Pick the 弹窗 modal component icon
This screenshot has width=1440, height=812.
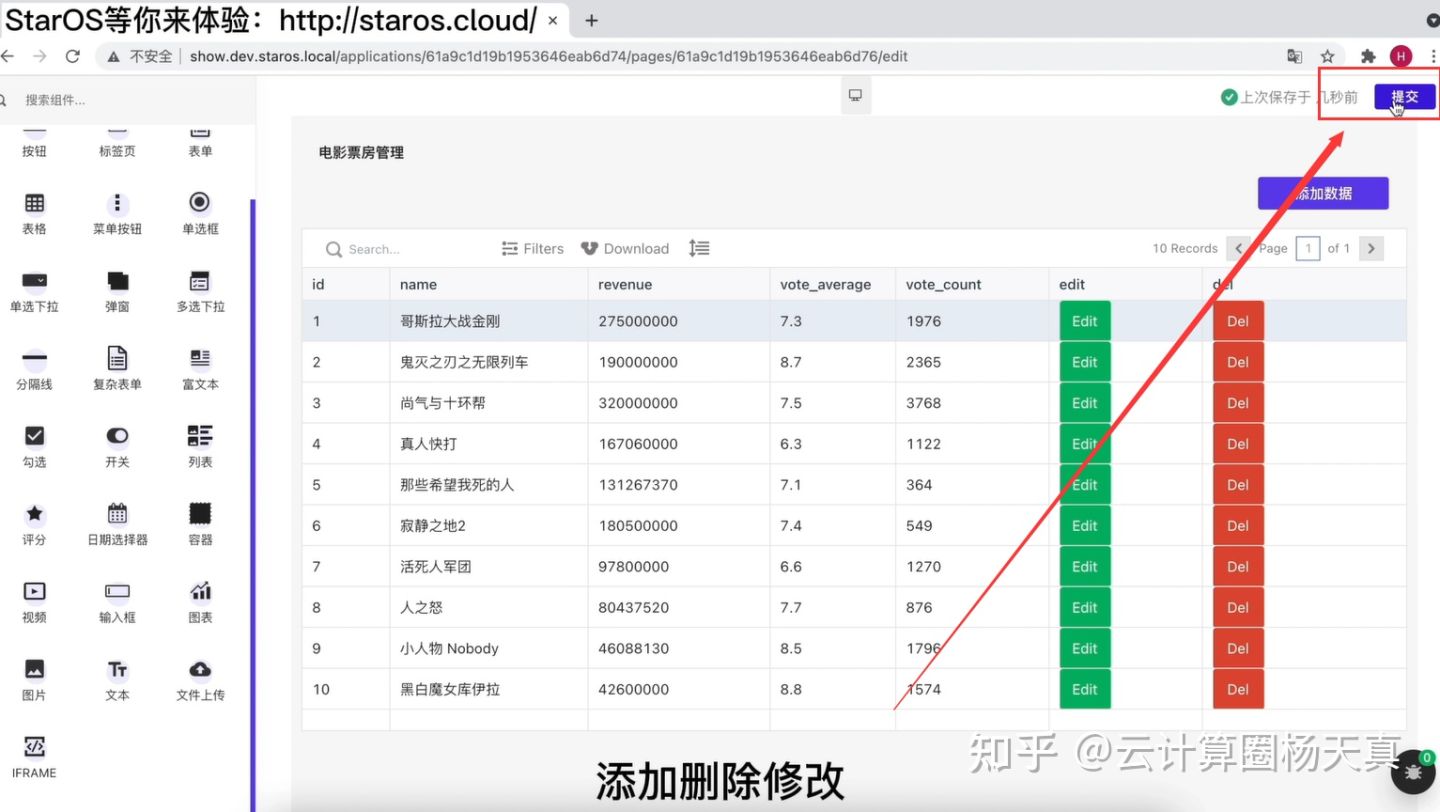pyautogui.click(x=117, y=281)
